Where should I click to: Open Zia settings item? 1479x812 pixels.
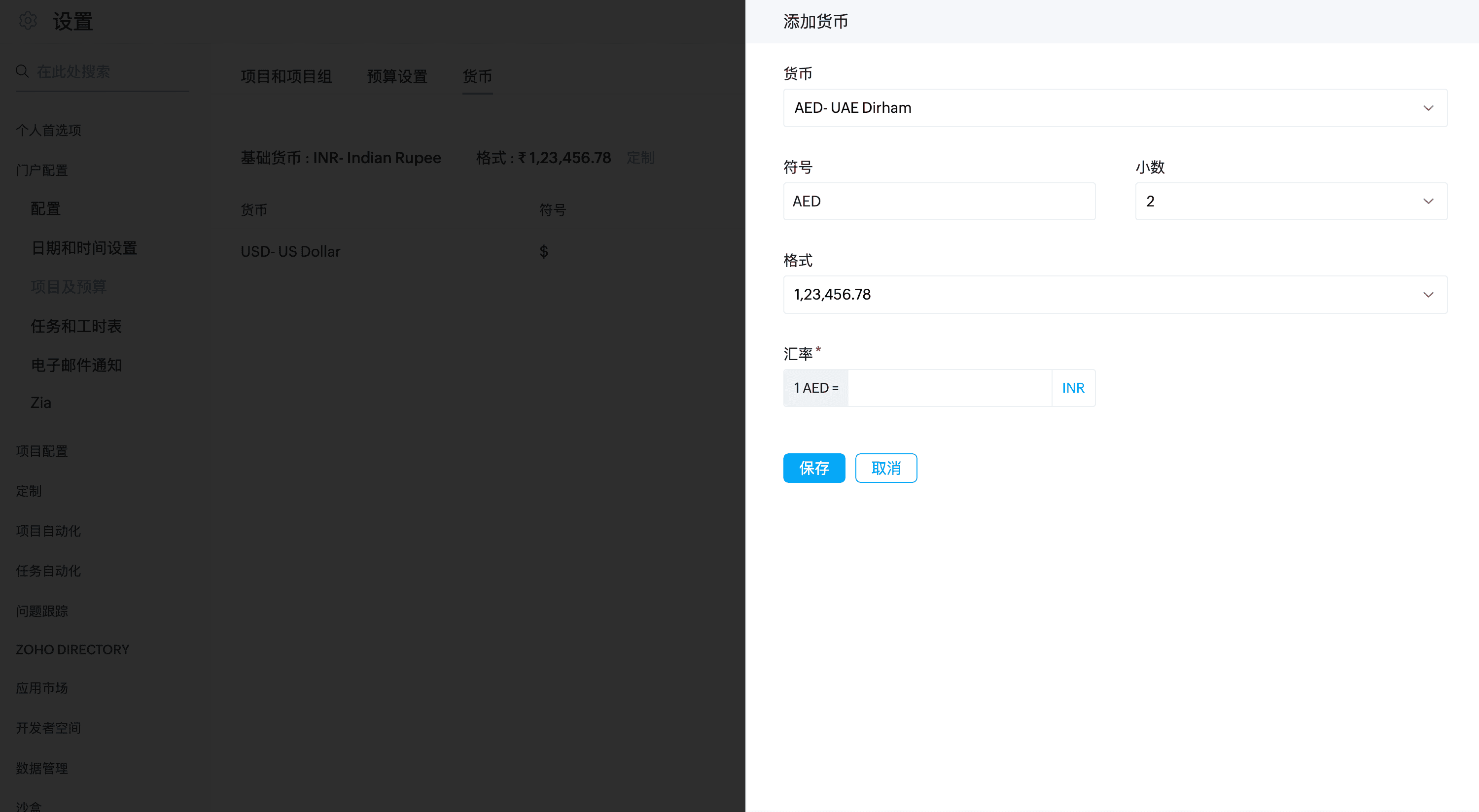point(41,403)
